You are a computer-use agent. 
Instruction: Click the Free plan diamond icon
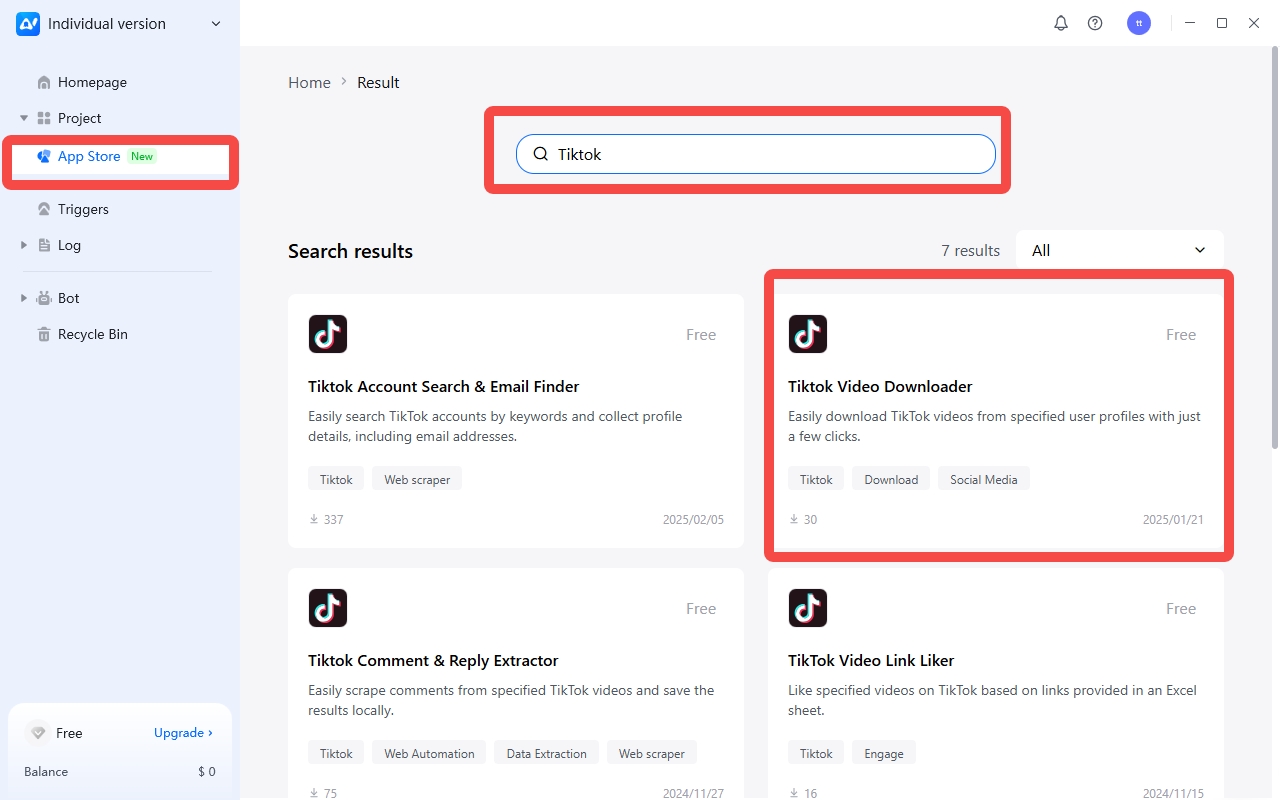(38, 733)
